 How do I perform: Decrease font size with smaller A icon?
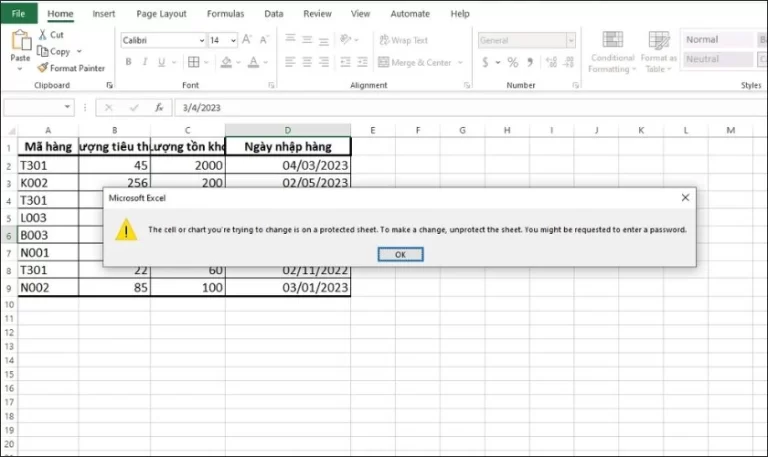coord(264,40)
